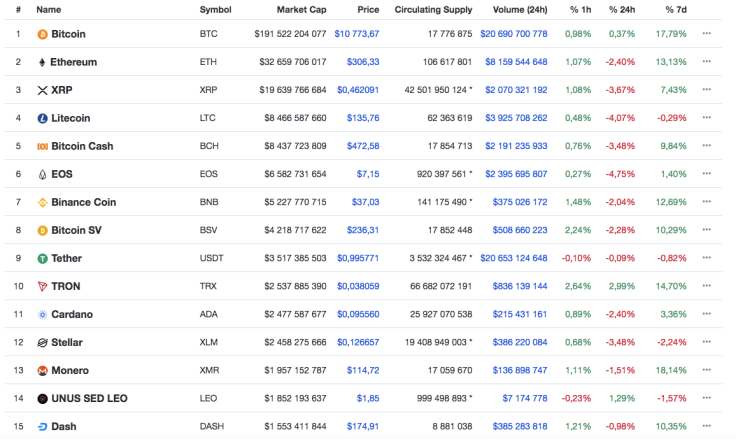Click the Cardano logo icon
Viewport: 736px width, 439px height.
(x=42, y=315)
